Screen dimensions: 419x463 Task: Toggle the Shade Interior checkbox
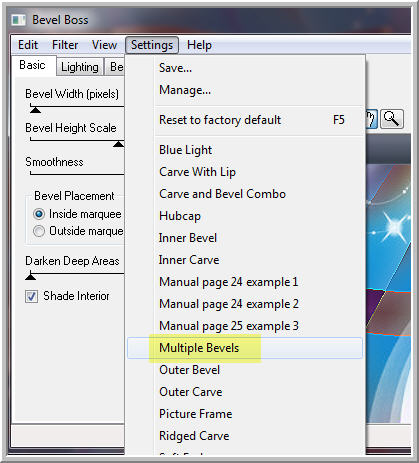coord(31,296)
